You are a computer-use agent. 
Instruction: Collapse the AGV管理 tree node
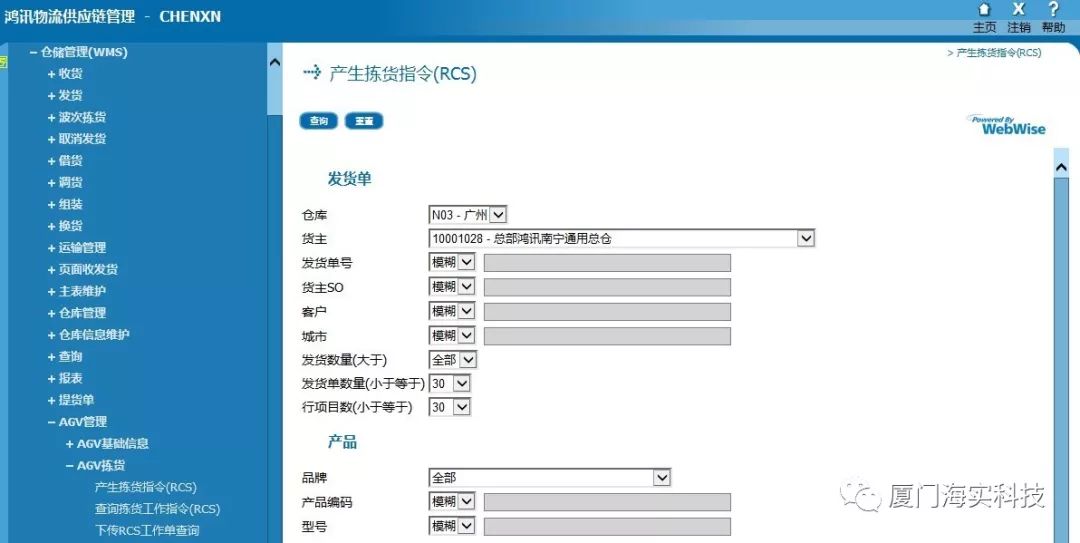[x=51, y=422]
